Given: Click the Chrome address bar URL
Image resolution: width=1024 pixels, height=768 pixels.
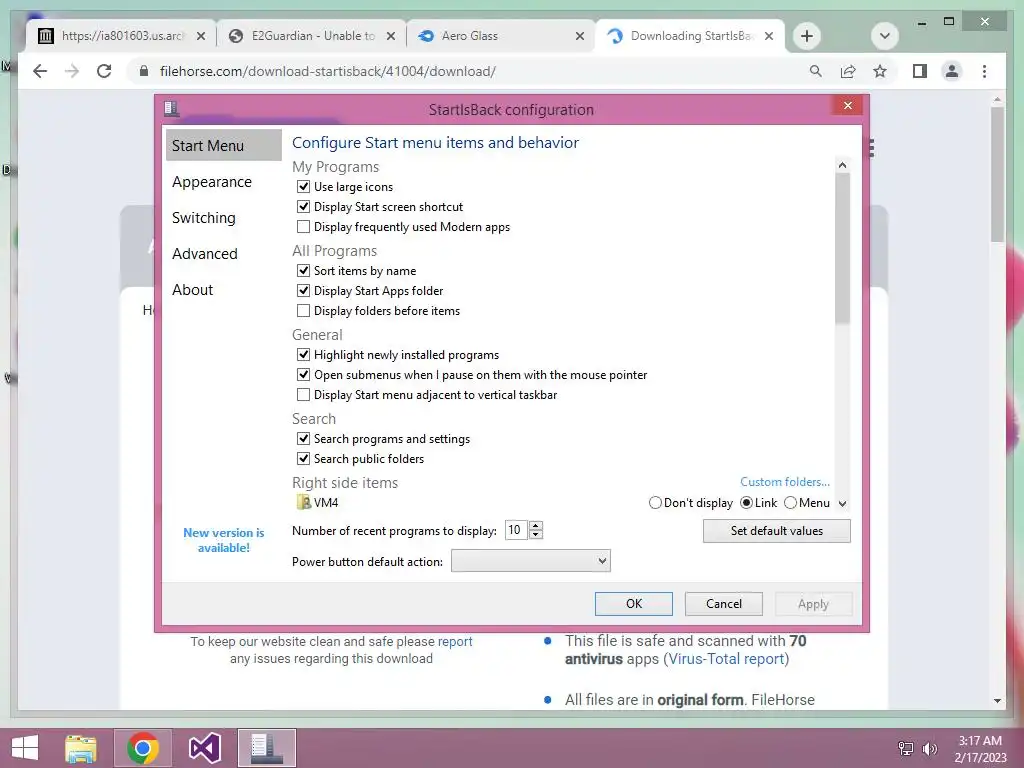Looking at the screenshot, I should click(328, 71).
